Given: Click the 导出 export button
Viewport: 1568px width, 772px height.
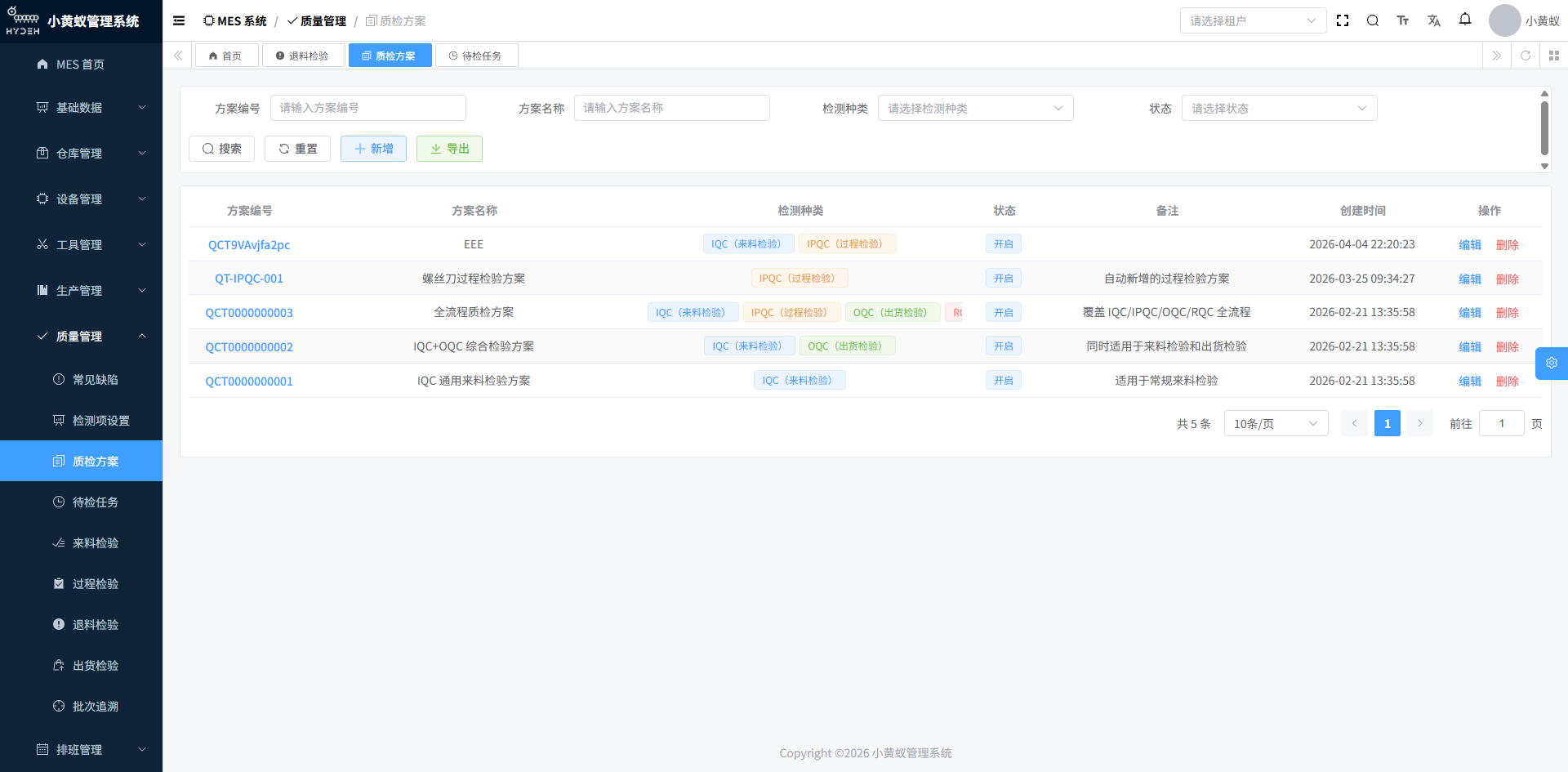Looking at the screenshot, I should [x=449, y=149].
